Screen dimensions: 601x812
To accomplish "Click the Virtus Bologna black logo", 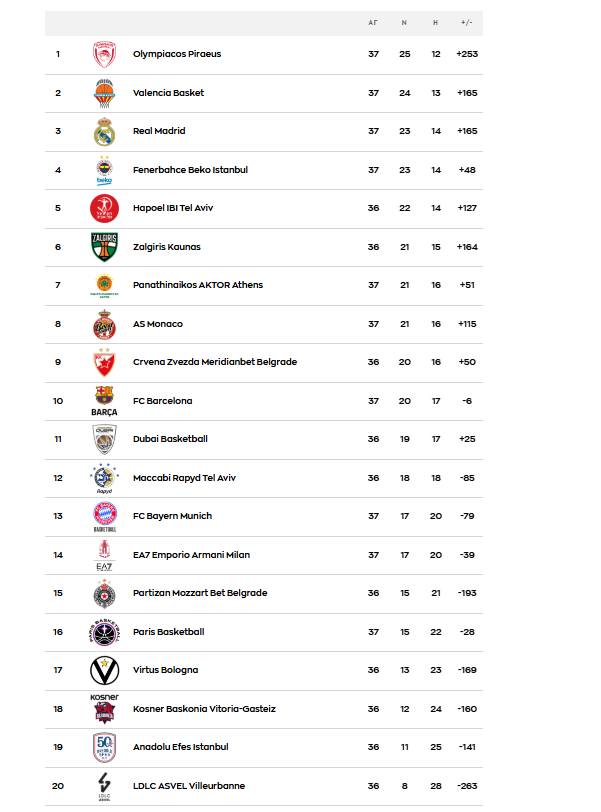I will 104,670.
